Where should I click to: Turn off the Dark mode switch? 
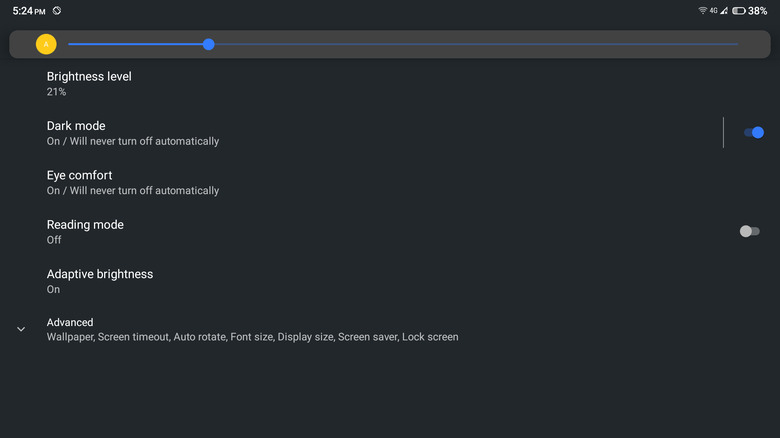coord(753,132)
